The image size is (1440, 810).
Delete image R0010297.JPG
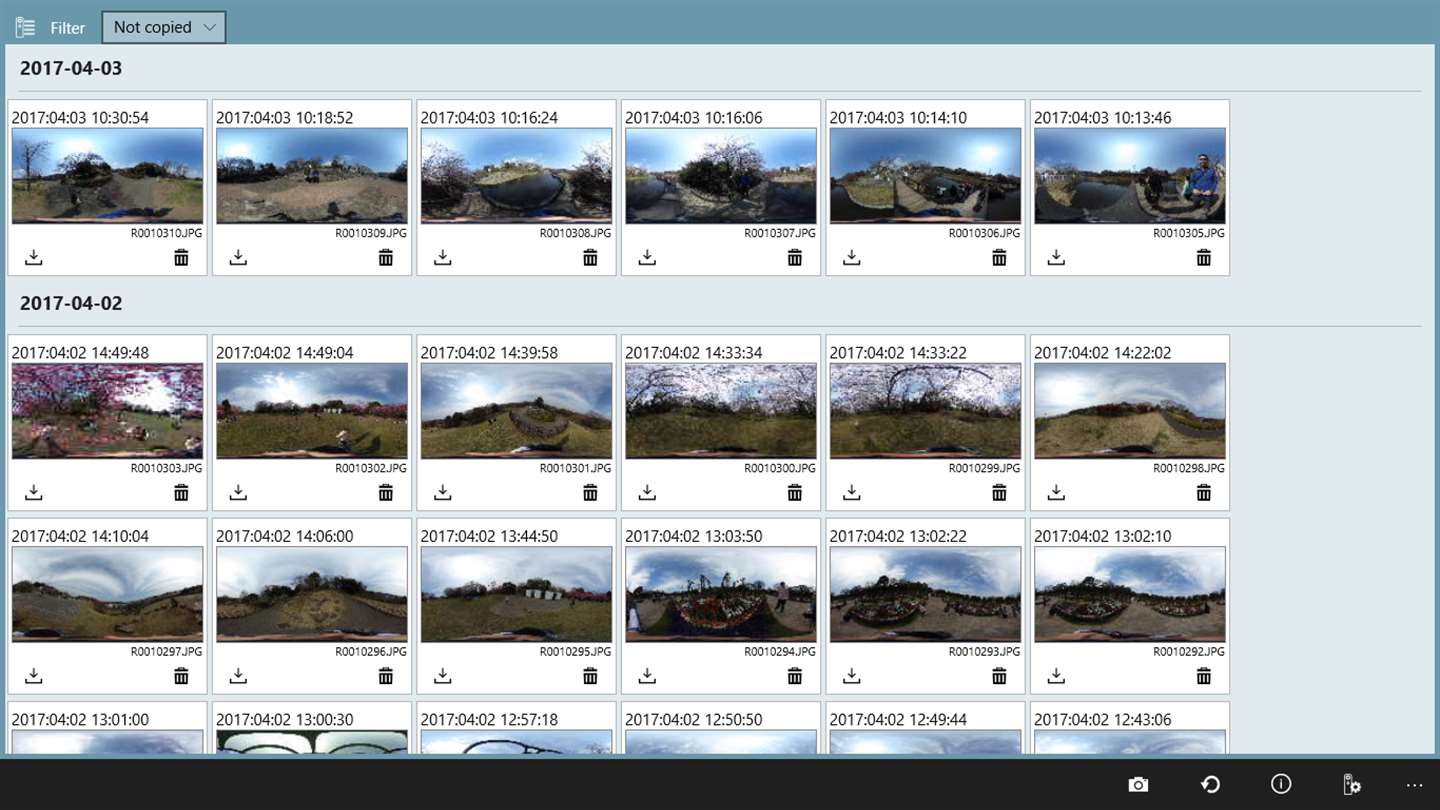pyautogui.click(x=181, y=676)
